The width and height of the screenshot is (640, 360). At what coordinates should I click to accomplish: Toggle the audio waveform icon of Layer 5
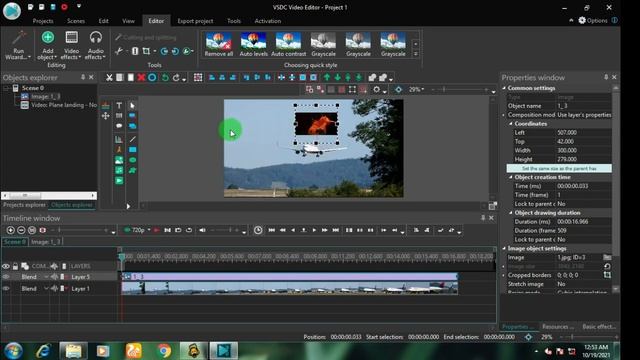pos(54,277)
